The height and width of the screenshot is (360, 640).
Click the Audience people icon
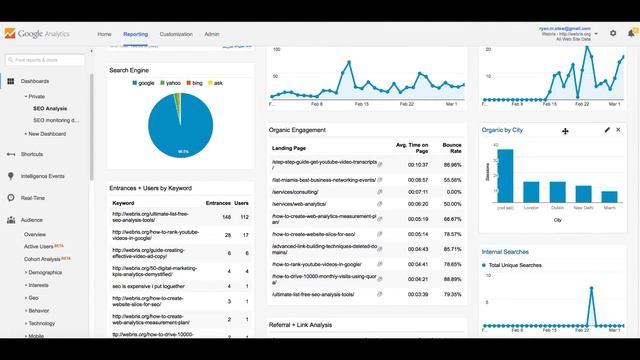coord(11,220)
